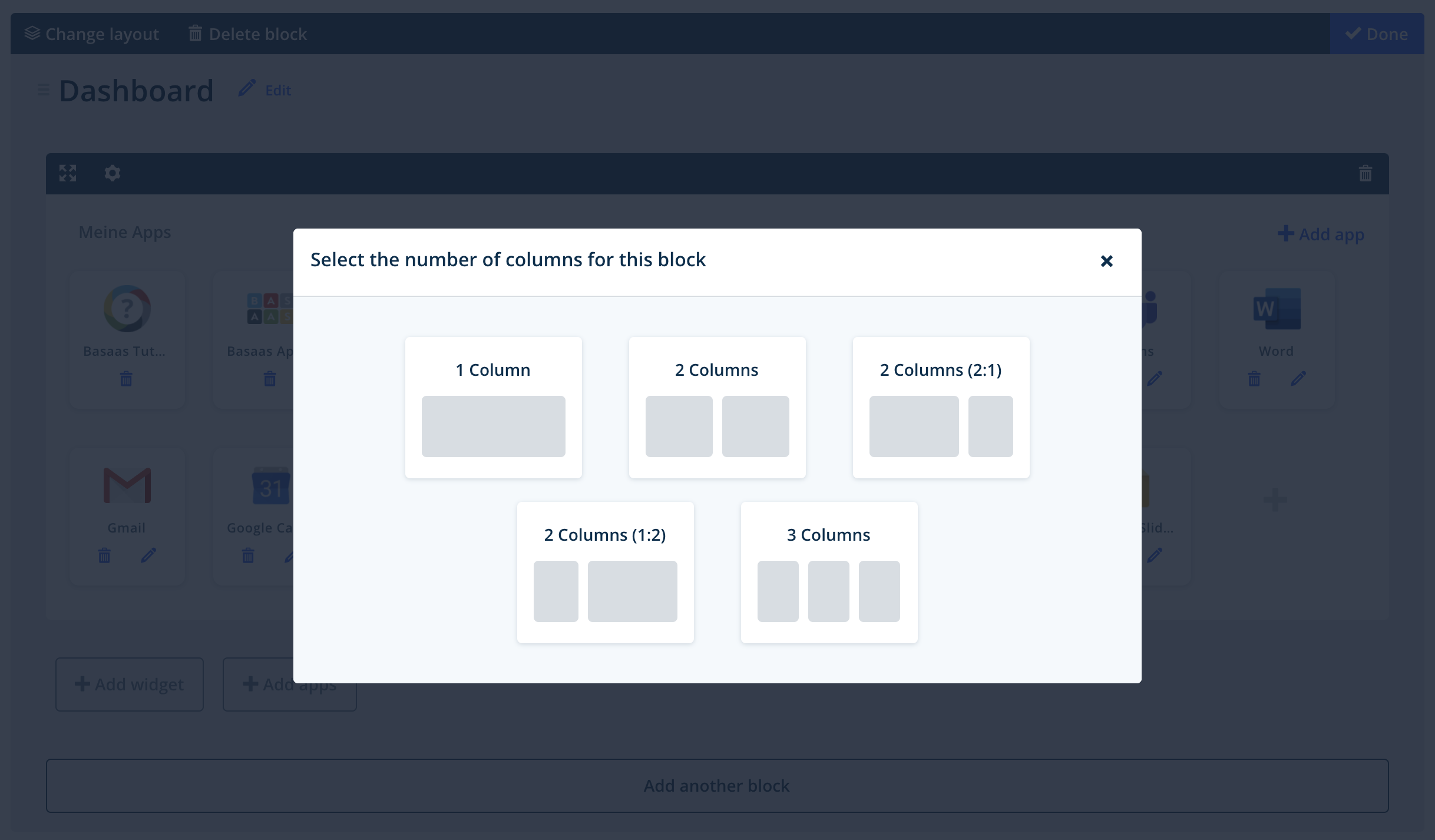Delete the Word app via trash icon
This screenshot has height=840, width=1435.
[x=1254, y=378]
